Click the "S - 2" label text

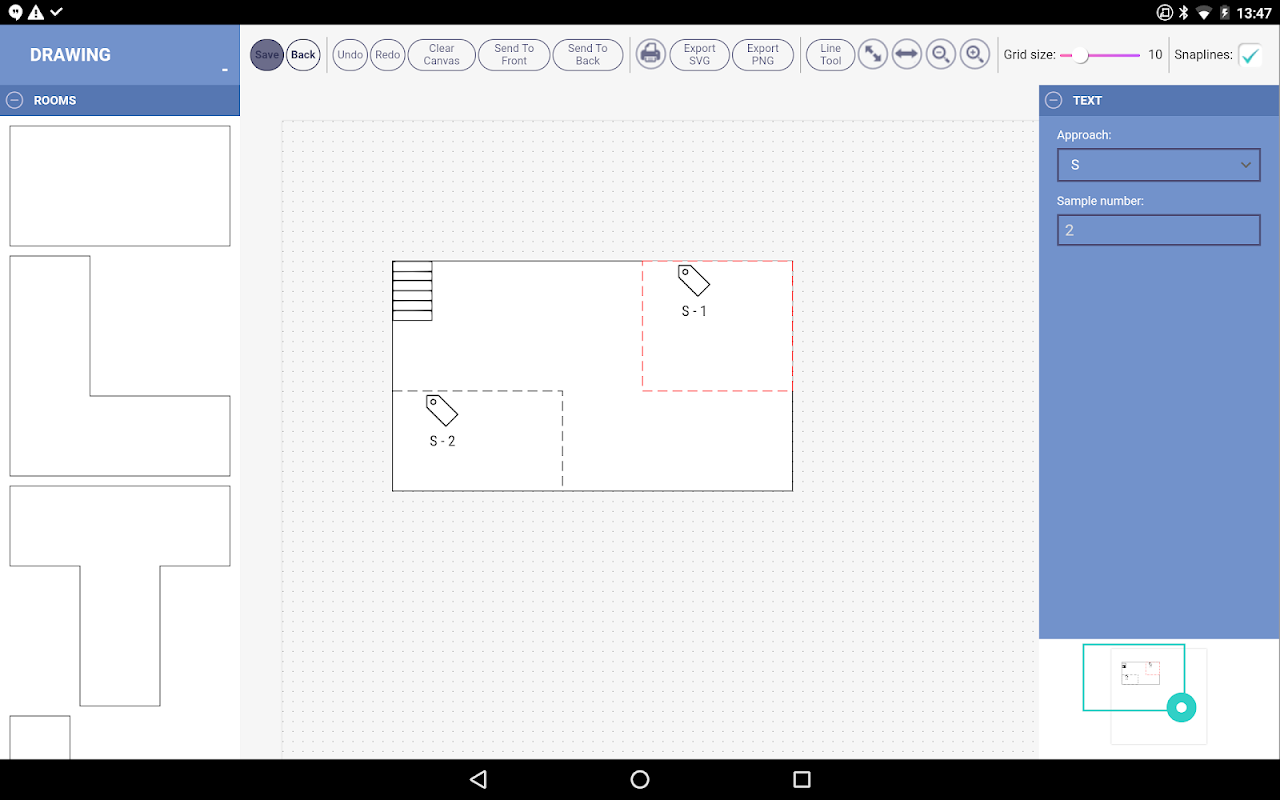point(442,441)
